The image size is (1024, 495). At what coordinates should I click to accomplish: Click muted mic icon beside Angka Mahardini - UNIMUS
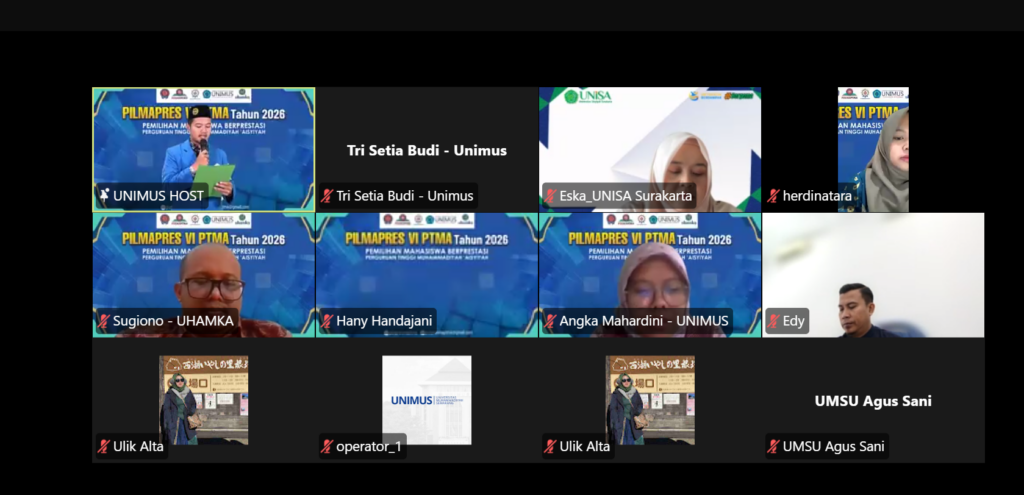pyautogui.click(x=551, y=321)
